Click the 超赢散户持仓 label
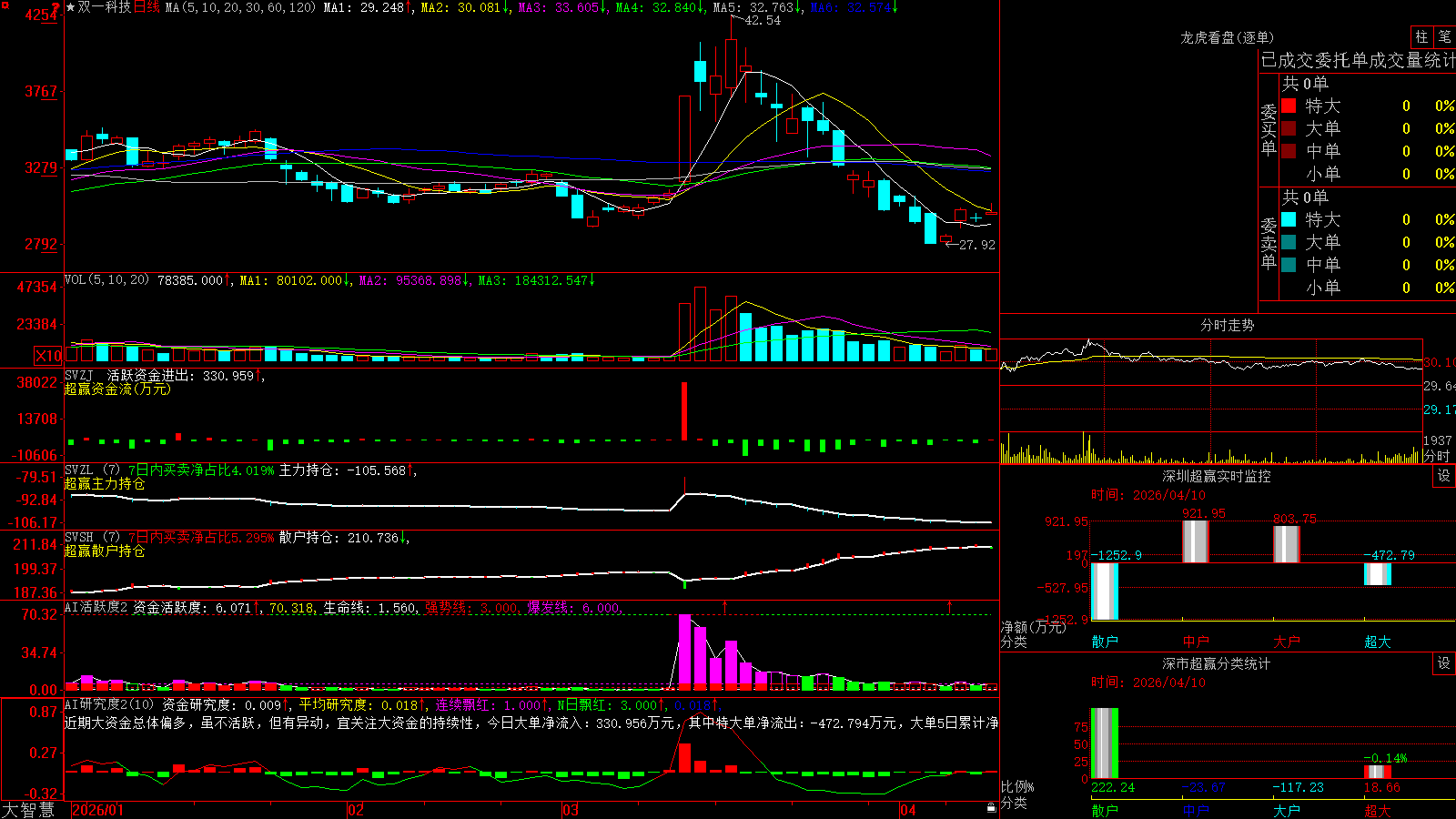Image resolution: width=1456 pixels, height=819 pixels. [105, 551]
